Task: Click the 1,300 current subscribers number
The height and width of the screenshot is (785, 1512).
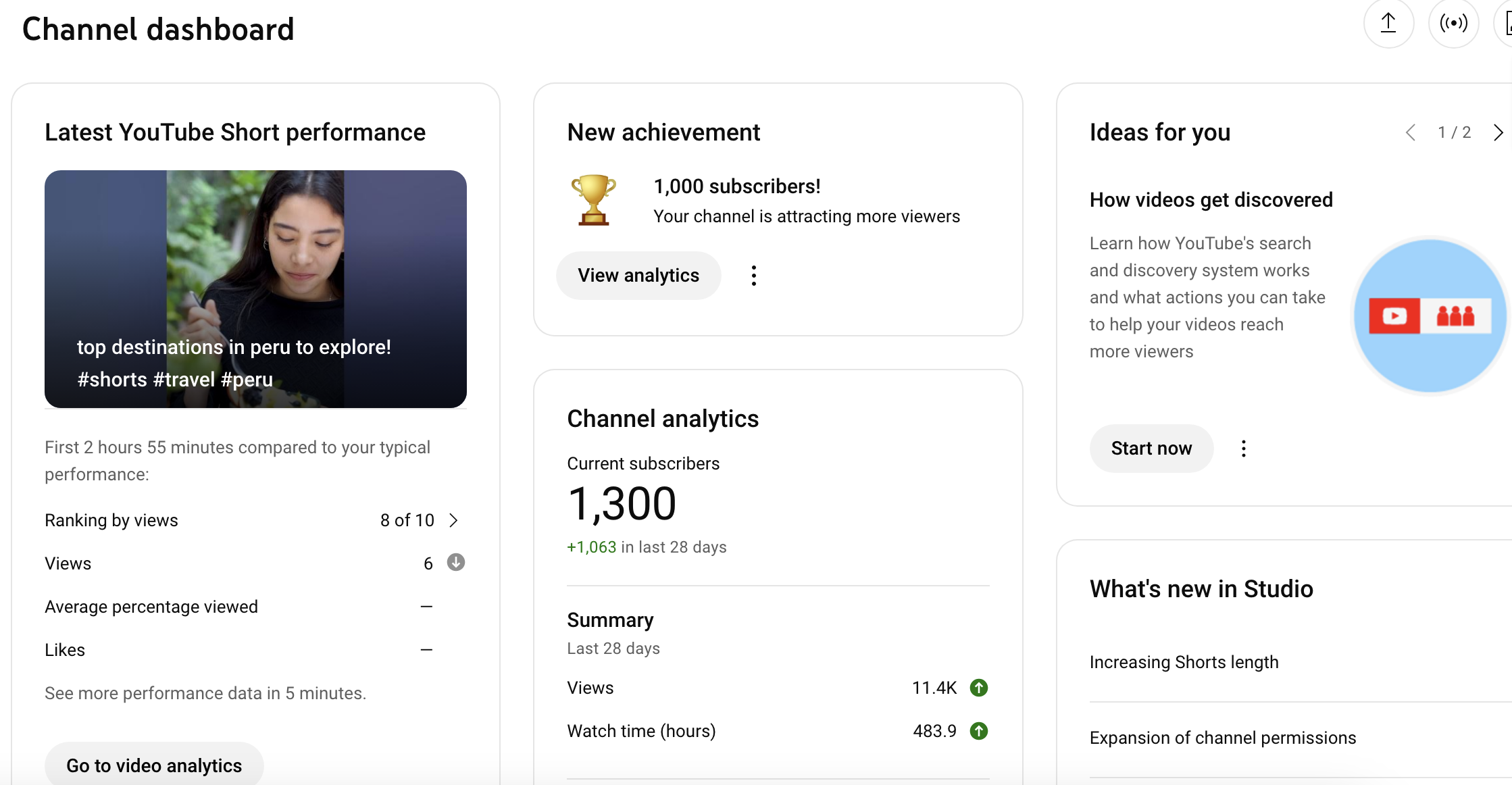Action: click(622, 504)
